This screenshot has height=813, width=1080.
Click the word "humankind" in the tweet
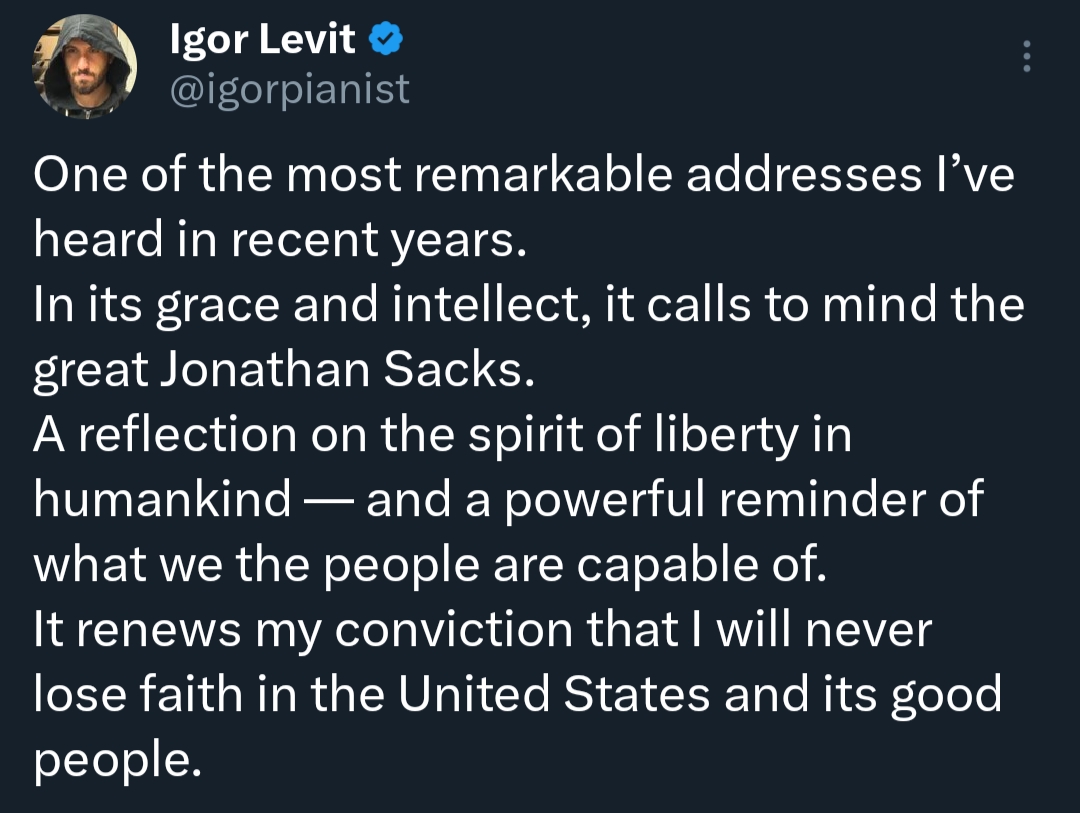coord(162,500)
